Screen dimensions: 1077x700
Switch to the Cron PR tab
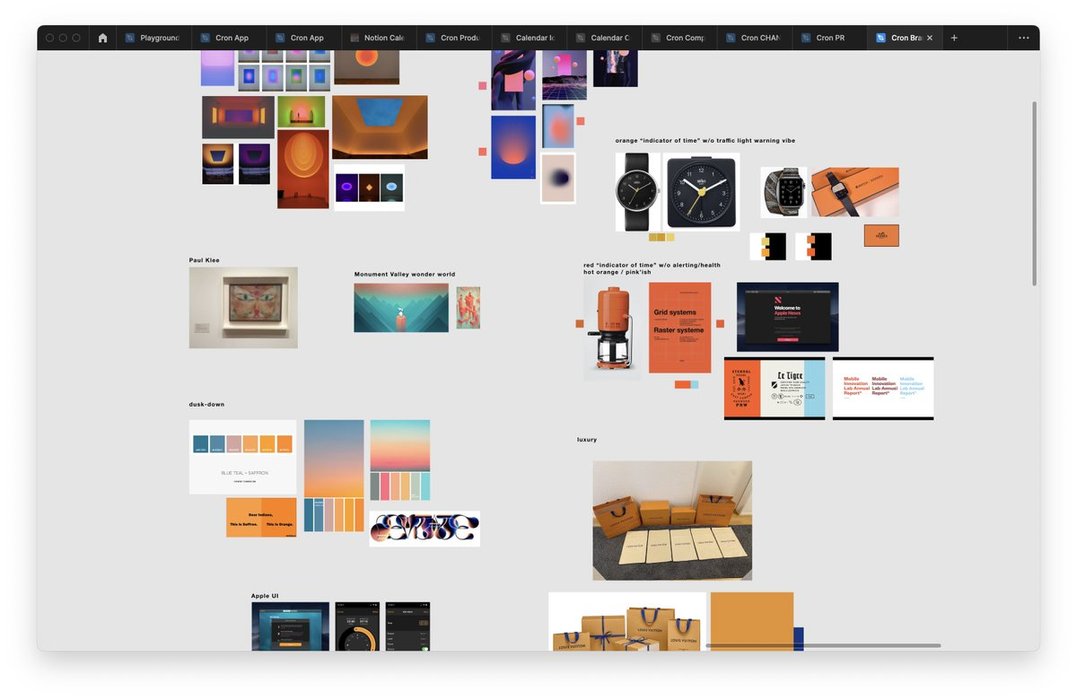pos(829,38)
